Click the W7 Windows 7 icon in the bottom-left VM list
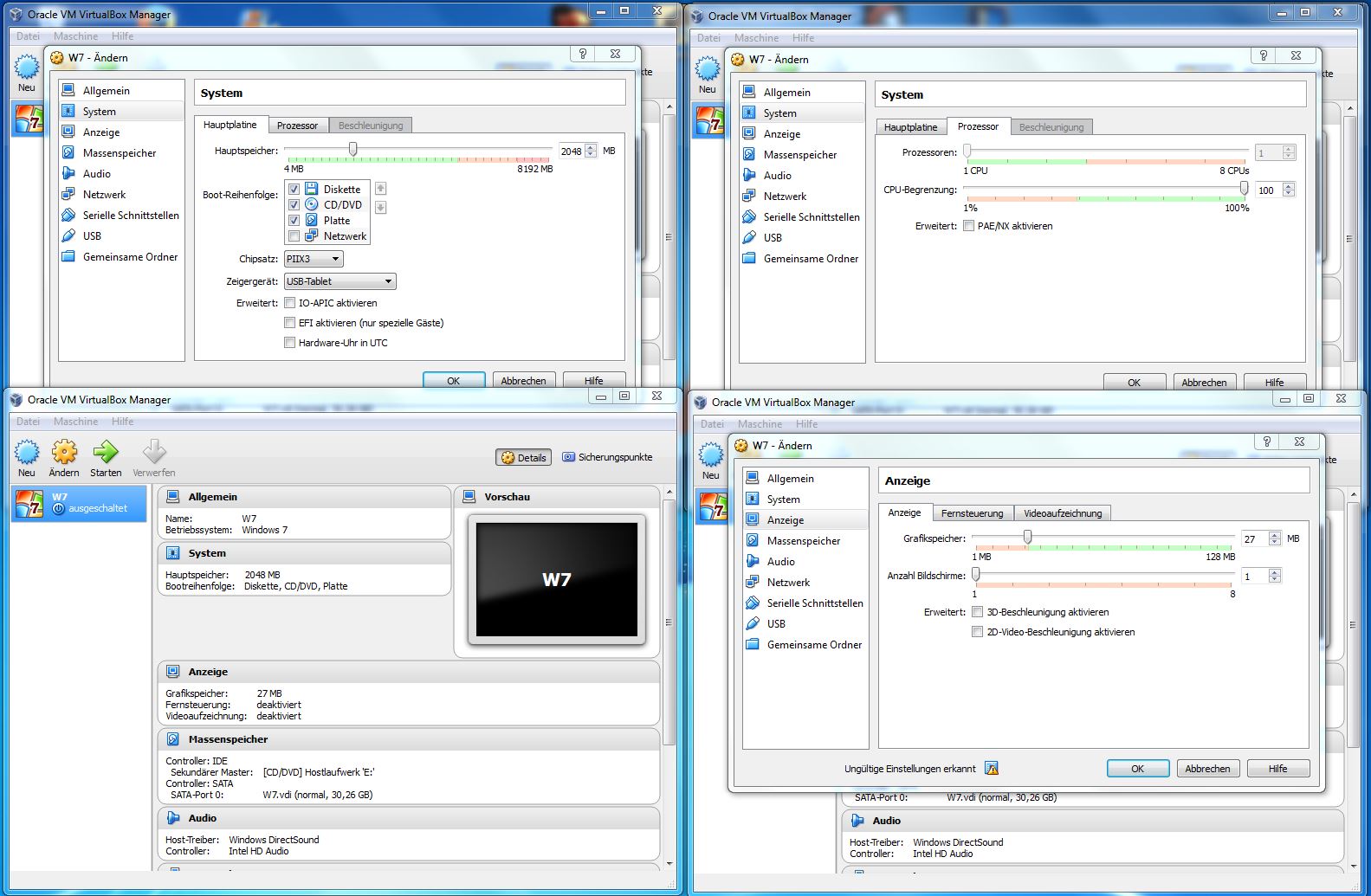 (29, 504)
